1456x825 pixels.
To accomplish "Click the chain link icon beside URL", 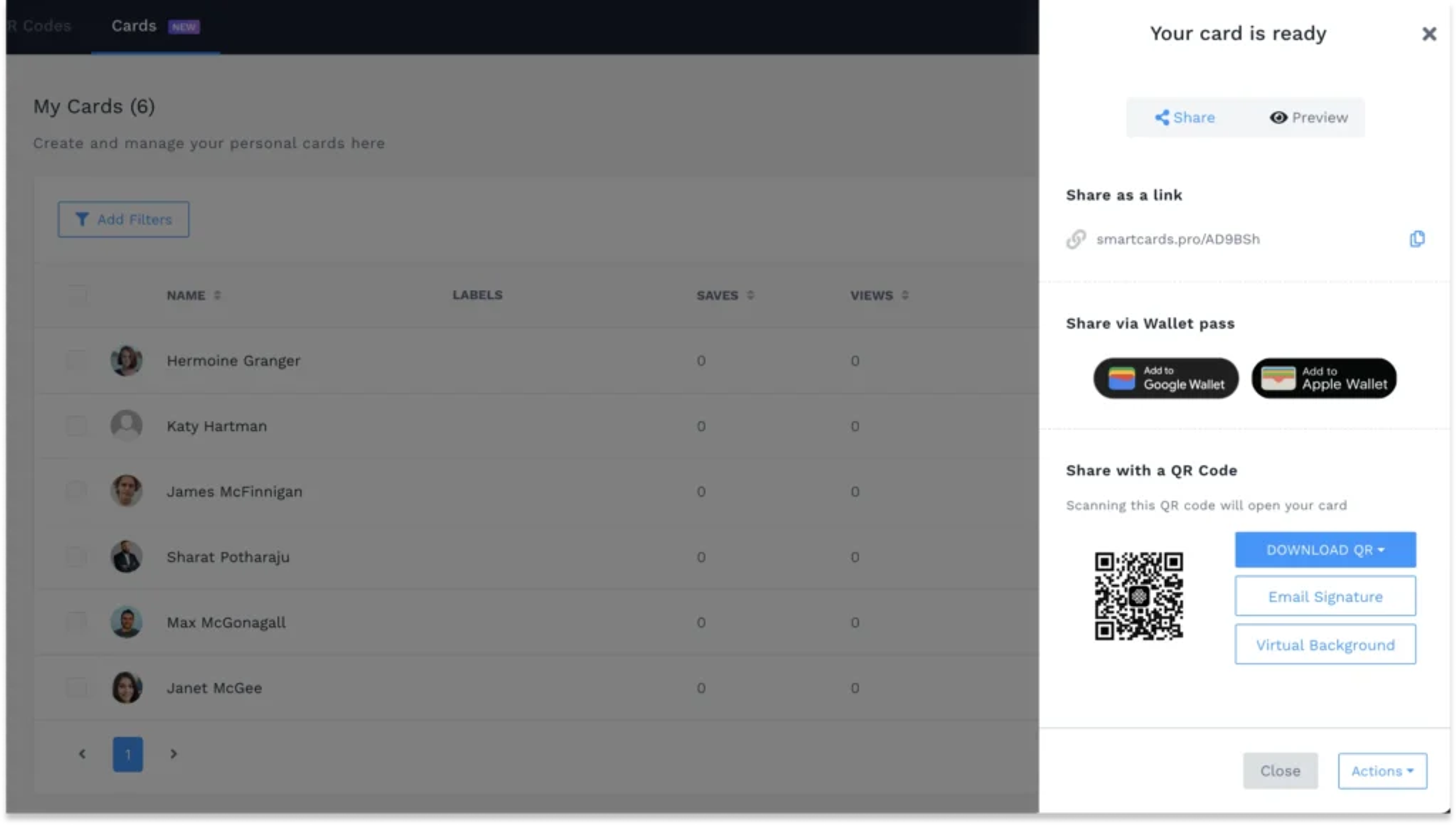I will click(x=1075, y=239).
